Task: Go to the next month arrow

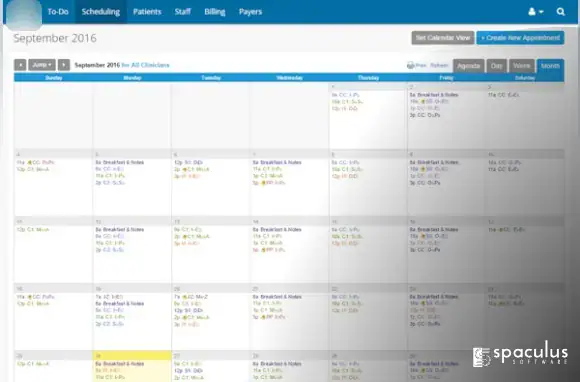Action: click(x=64, y=65)
